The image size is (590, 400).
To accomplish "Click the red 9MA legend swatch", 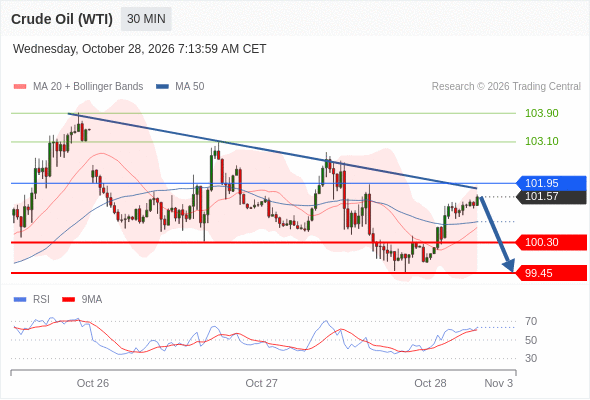I will 68,300.
